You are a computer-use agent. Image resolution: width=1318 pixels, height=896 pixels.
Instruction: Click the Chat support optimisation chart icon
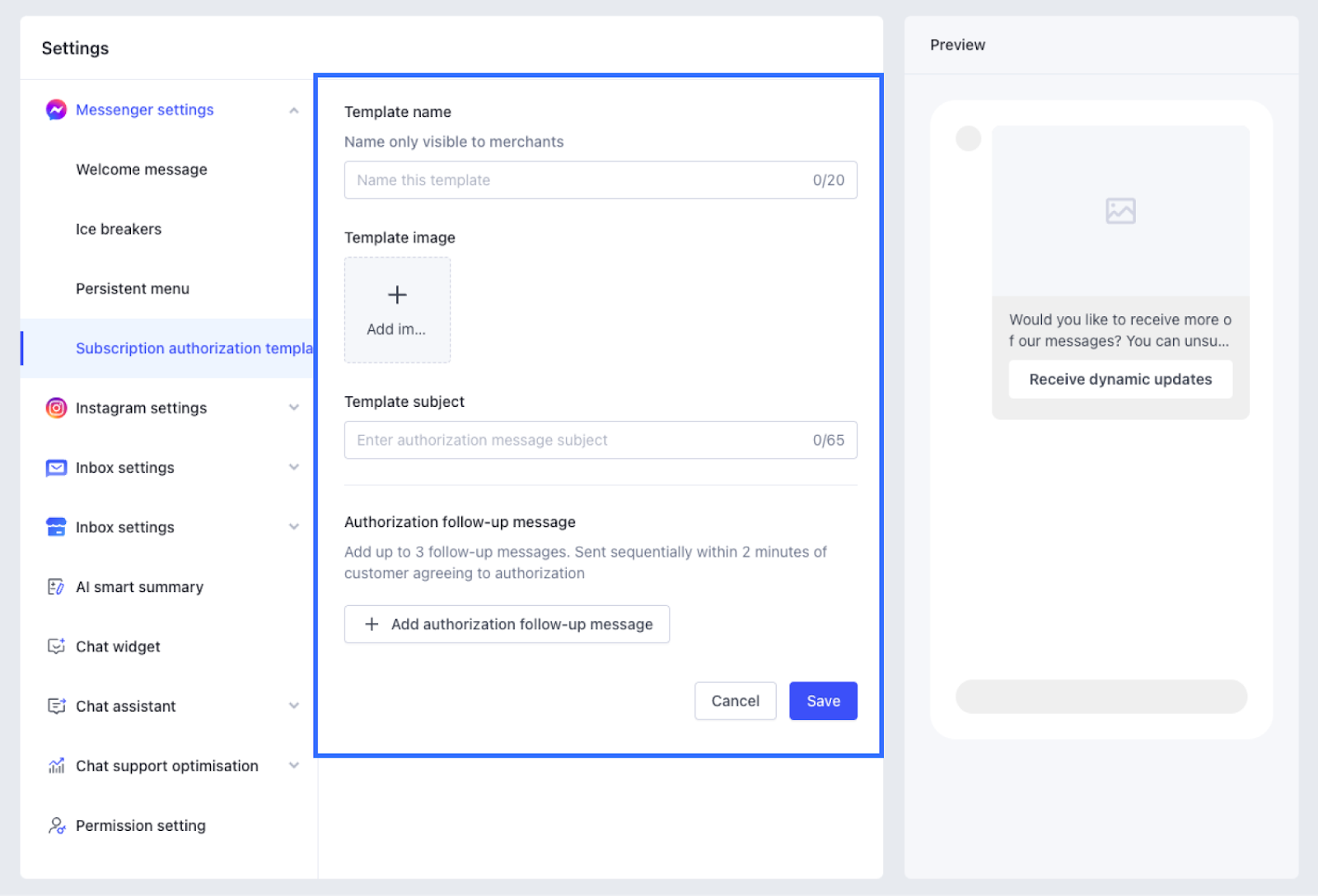coord(56,766)
